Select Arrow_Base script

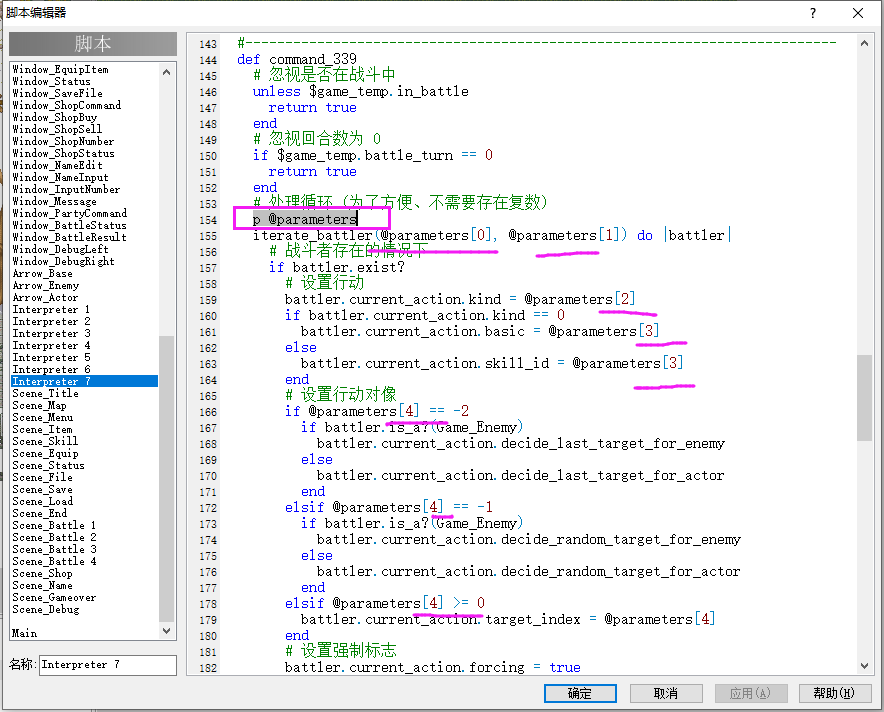(x=42, y=273)
